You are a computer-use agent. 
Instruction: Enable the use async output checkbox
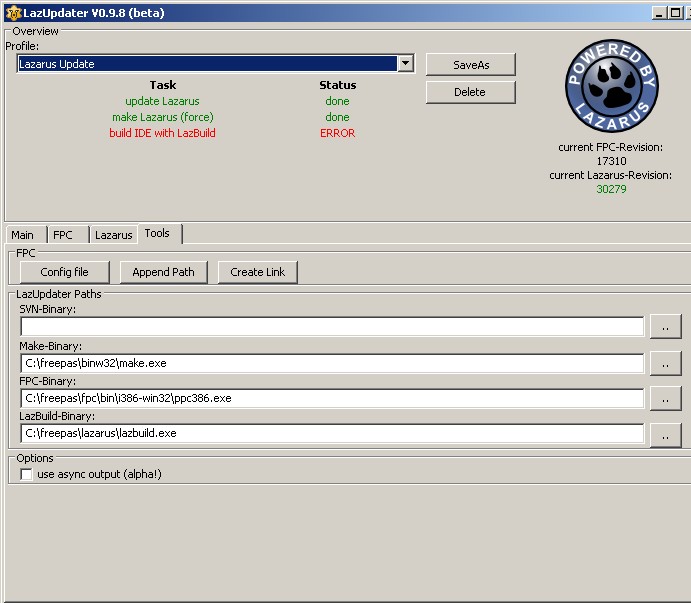click(x=27, y=475)
